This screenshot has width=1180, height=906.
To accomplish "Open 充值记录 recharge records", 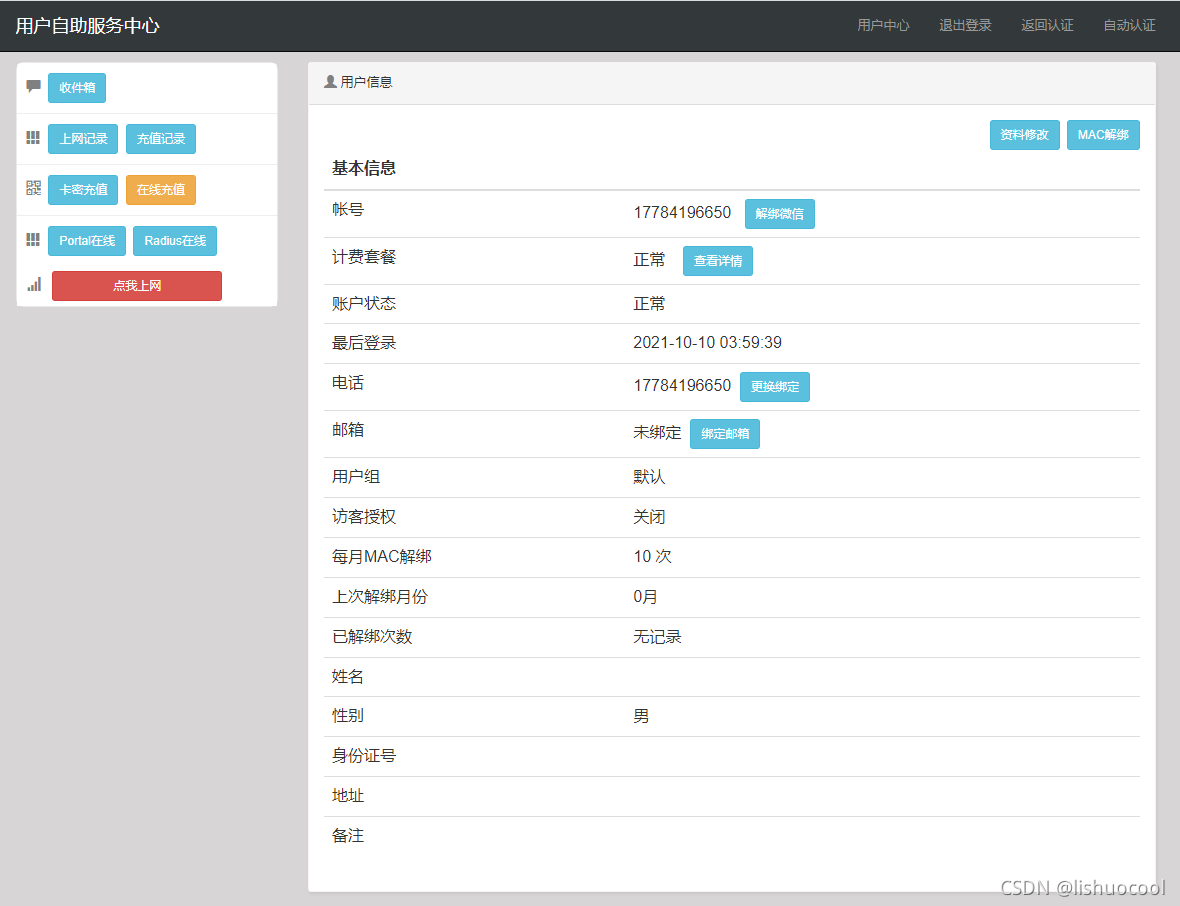I will click(161, 139).
